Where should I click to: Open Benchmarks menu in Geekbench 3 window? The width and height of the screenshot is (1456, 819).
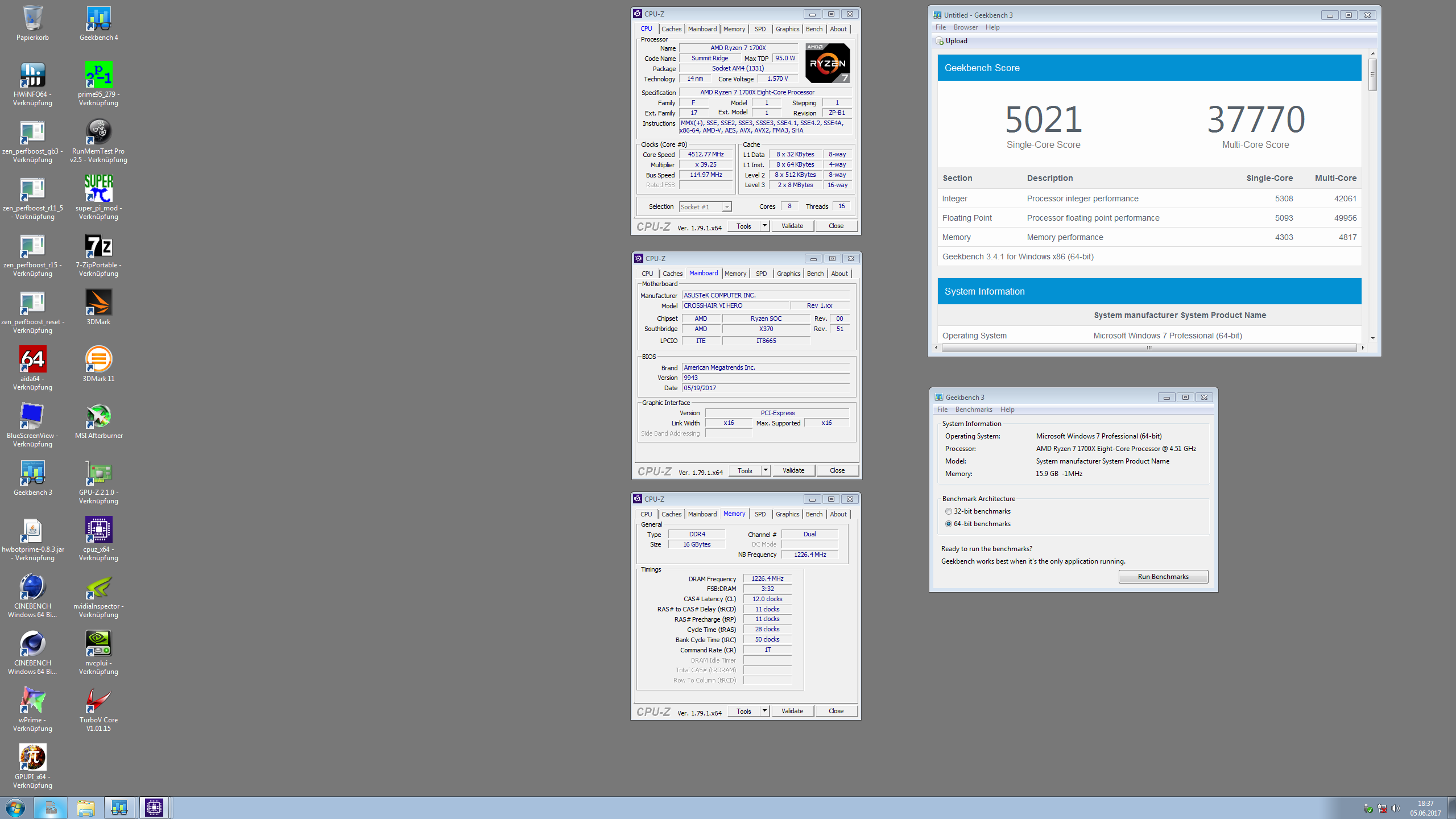tap(973, 409)
